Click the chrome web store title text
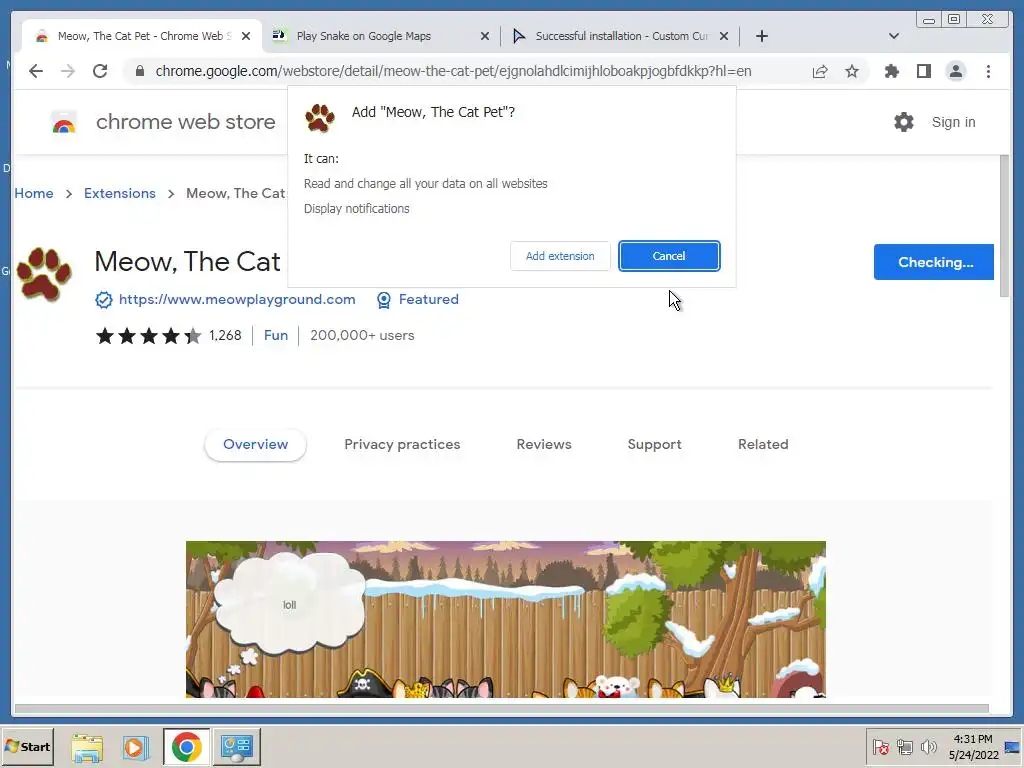Screen dimensions: 1024x768 tap(185, 122)
